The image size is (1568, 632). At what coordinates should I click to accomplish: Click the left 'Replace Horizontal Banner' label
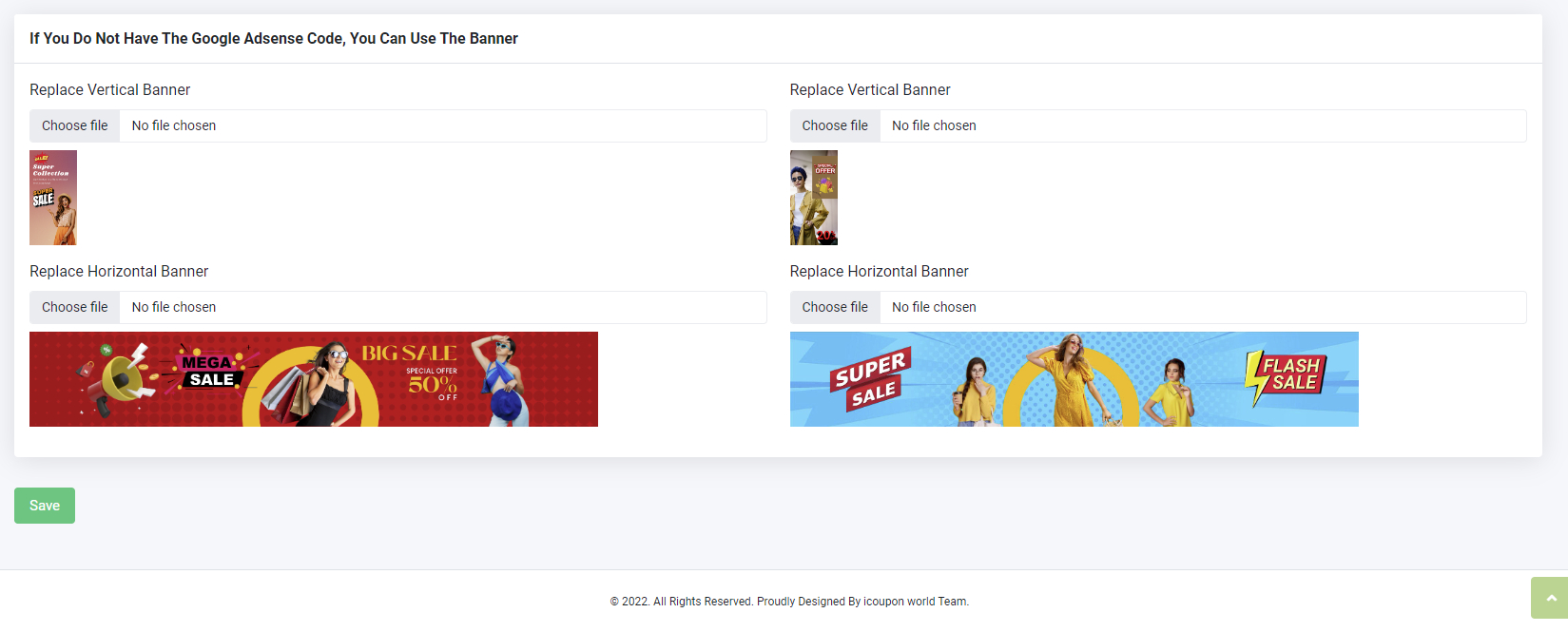pyautogui.click(x=119, y=271)
